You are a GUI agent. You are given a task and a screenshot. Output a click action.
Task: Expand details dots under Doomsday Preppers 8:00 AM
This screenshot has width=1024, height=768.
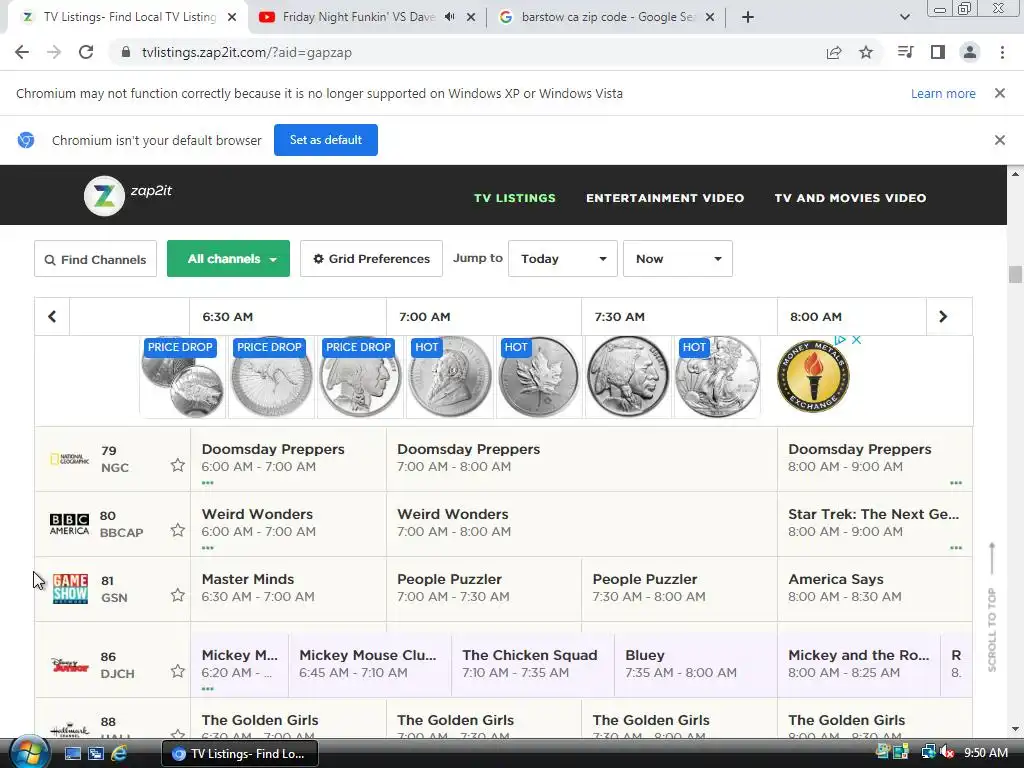point(956,483)
